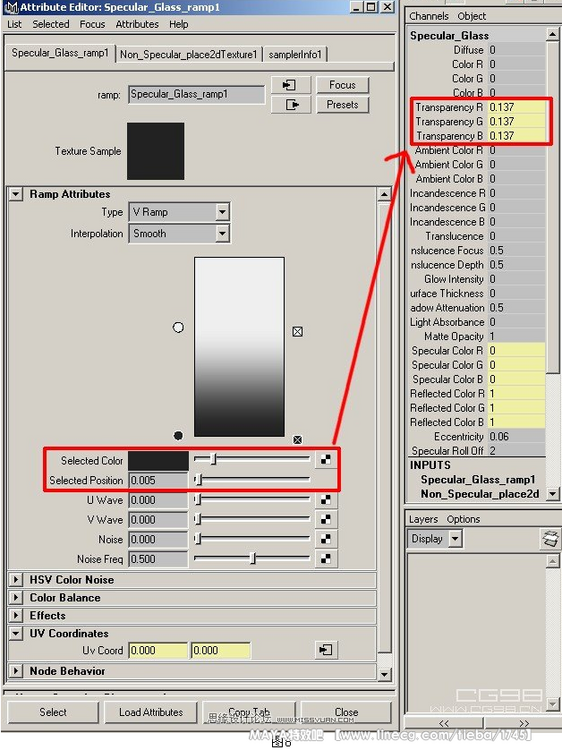Select the Reflected Color R channel

pyautogui.click(x=477, y=394)
